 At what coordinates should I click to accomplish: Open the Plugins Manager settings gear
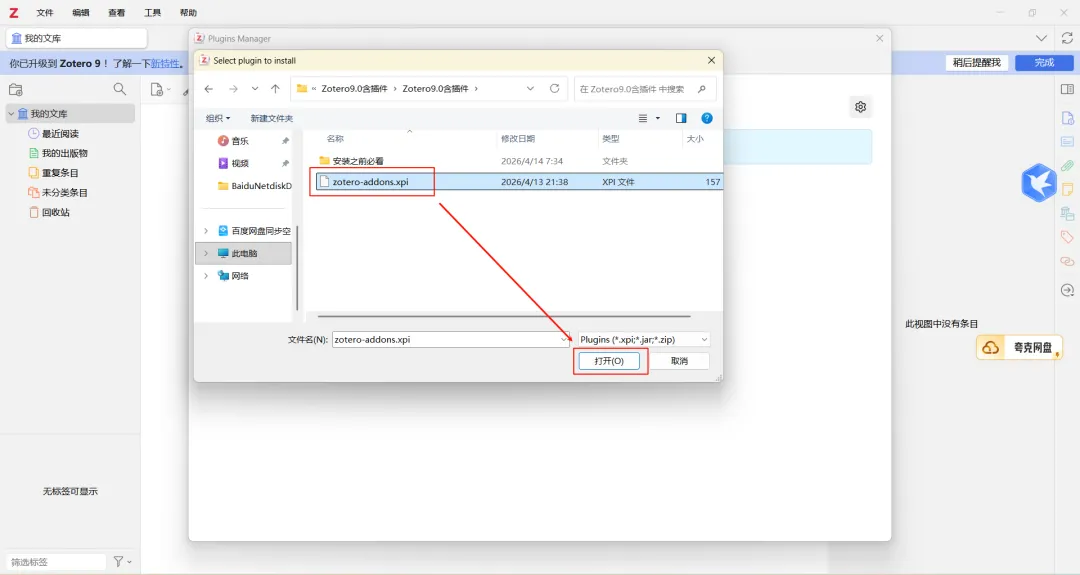[860, 107]
